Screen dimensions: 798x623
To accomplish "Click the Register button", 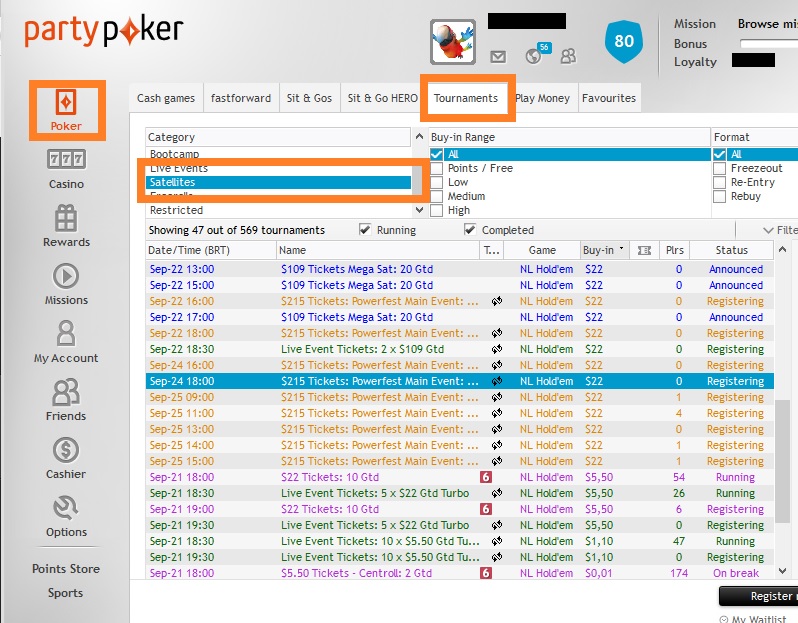I will coord(759,596).
